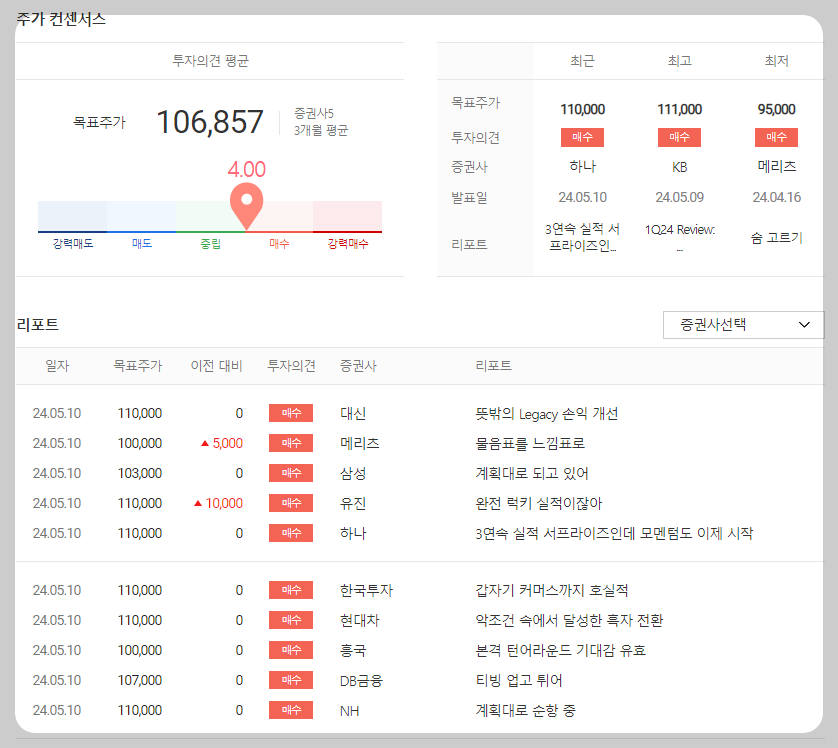This screenshot has height=748, width=838.
Task: Click the red up-triangle beside 10,000
Action: click(x=198, y=503)
